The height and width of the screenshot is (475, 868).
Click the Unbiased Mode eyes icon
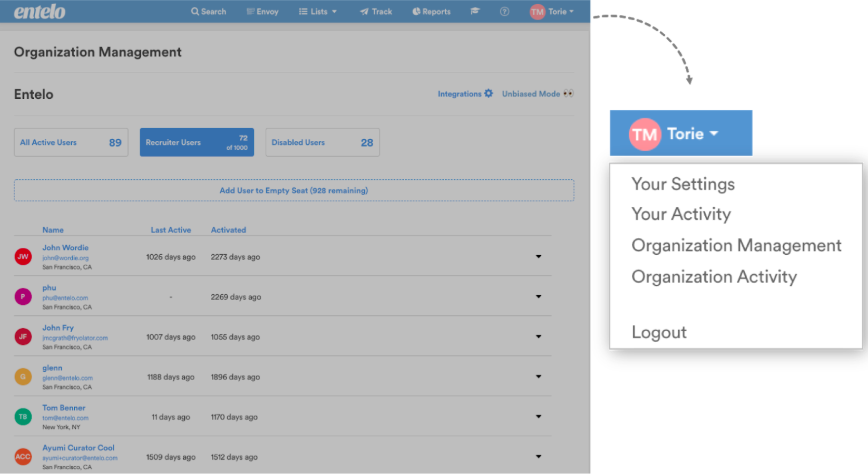click(568, 94)
